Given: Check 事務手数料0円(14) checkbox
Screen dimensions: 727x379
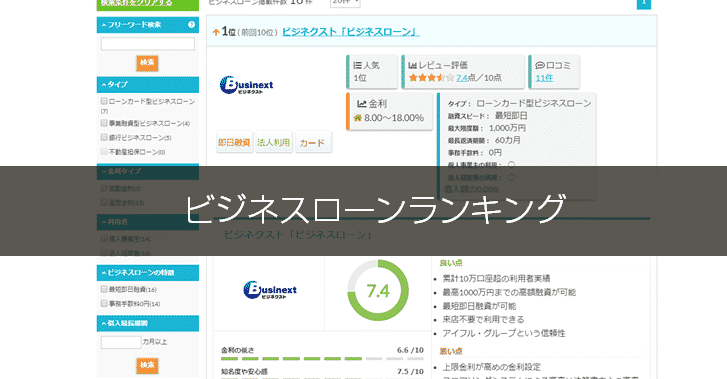Looking at the screenshot, I should (104, 303).
